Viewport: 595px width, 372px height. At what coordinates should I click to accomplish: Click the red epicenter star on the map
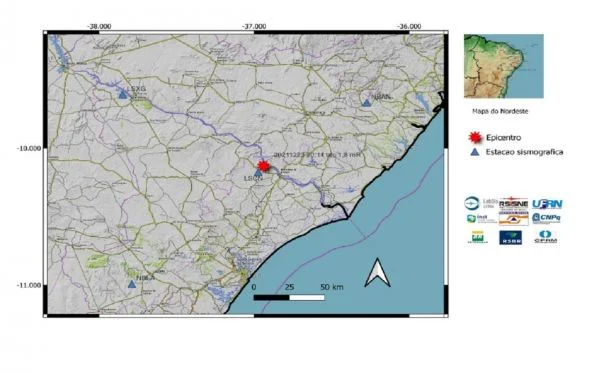[x=263, y=166]
